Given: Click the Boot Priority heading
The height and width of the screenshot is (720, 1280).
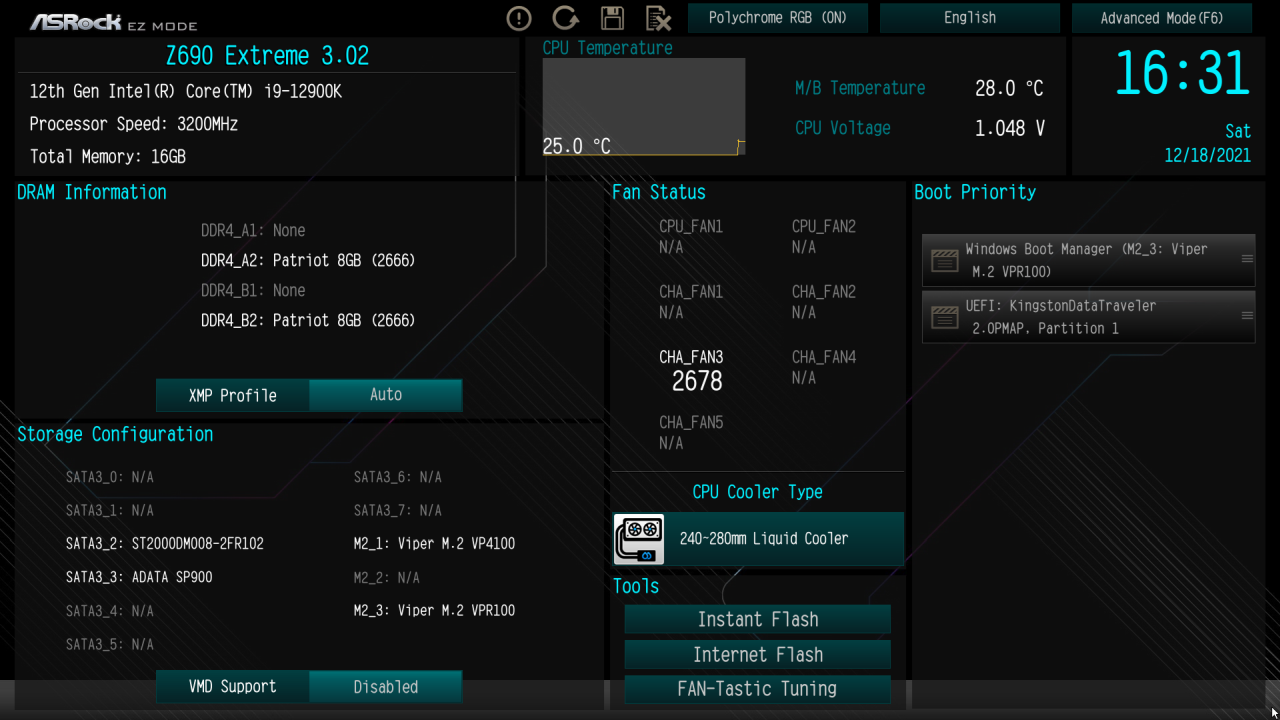Looking at the screenshot, I should (975, 192).
